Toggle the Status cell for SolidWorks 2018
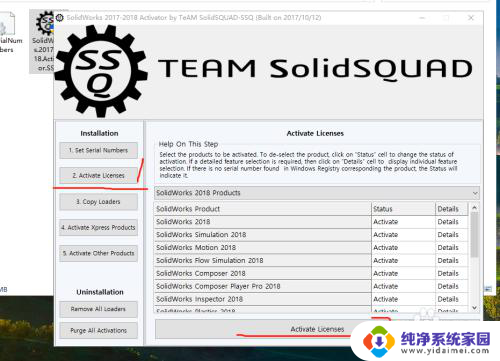 [403, 222]
